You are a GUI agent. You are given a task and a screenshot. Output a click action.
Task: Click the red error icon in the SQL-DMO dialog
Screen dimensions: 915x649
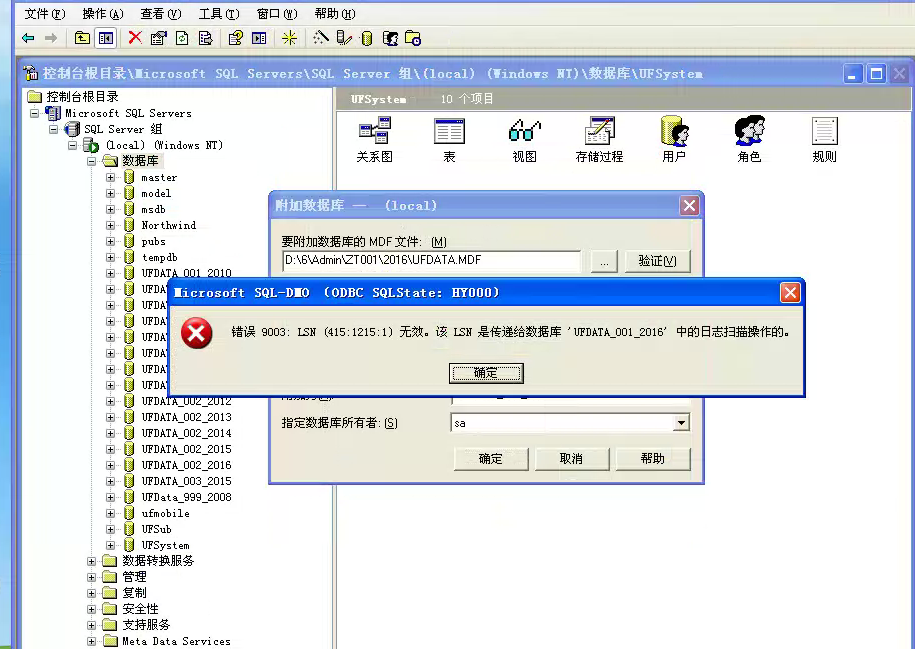(x=197, y=333)
